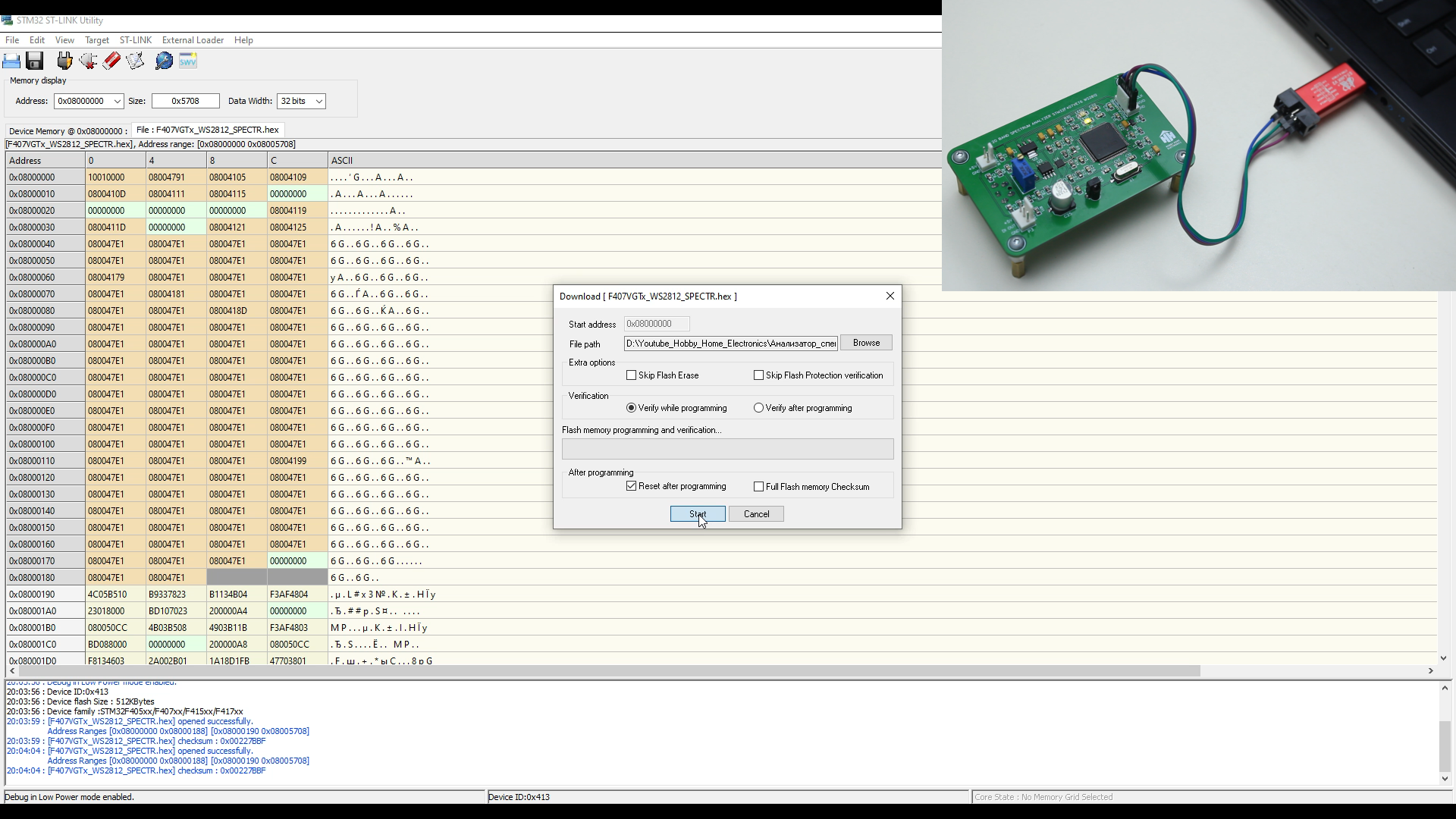
Task: Open the External Loader menu
Action: click(193, 40)
